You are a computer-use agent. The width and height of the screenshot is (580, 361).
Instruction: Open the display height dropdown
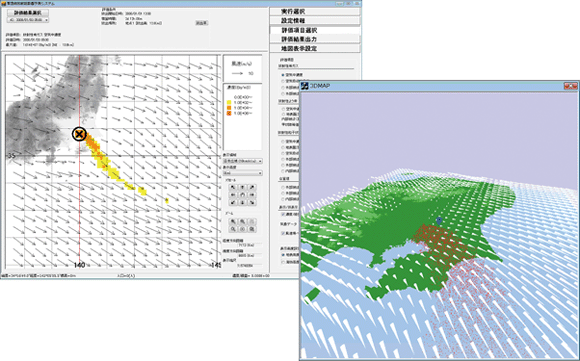pos(243,173)
